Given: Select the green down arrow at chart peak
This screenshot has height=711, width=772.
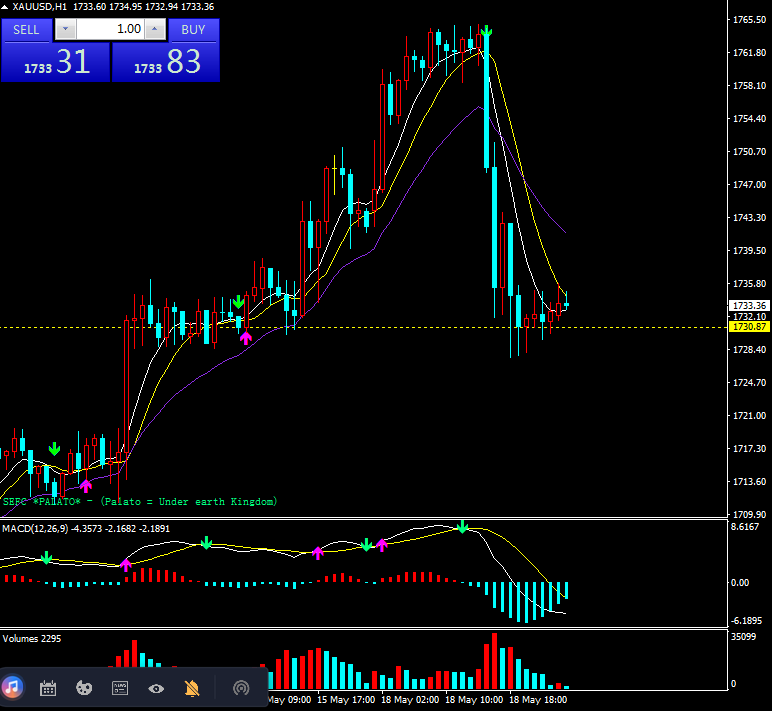Looking at the screenshot, I should [487, 34].
